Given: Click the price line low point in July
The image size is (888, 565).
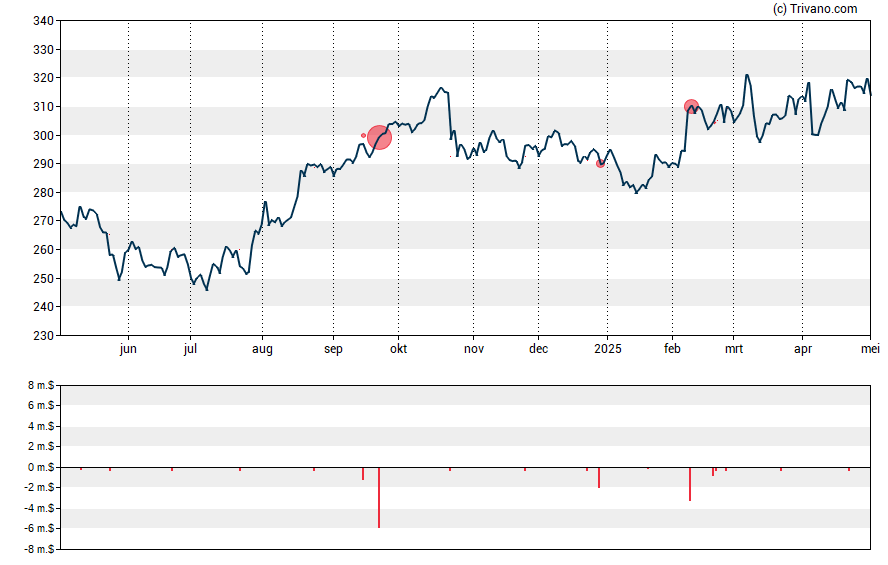Looking at the screenshot, I should (x=207, y=290).
